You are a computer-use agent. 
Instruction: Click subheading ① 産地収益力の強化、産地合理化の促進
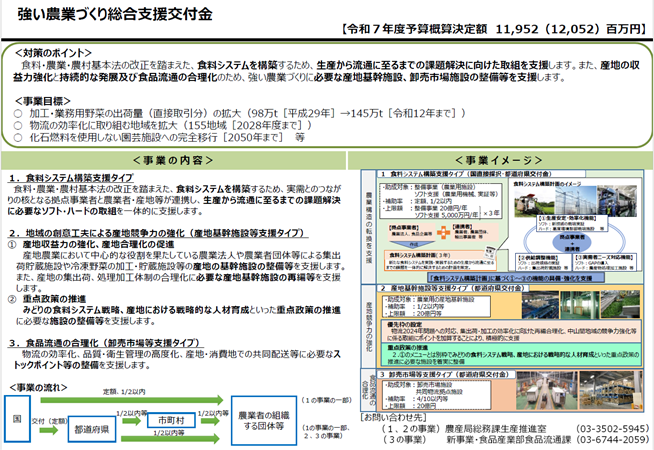(x=91, y=244)
